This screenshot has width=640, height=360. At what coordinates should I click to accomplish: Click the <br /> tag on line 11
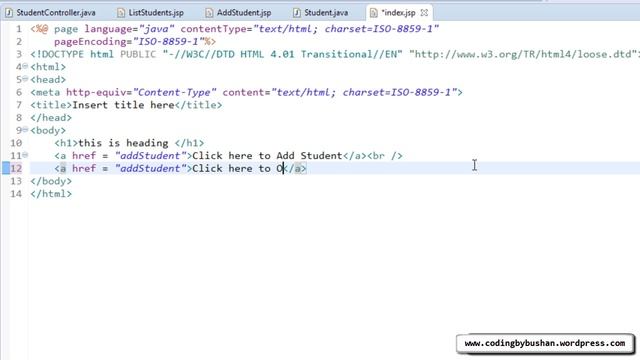coord(384,156)
